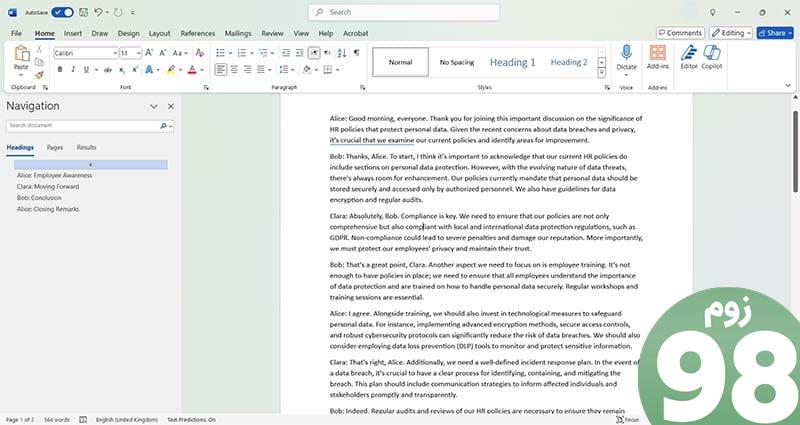Click the Save icon in title bar
This screenshot has width=800, height=425.
[83, 12]
